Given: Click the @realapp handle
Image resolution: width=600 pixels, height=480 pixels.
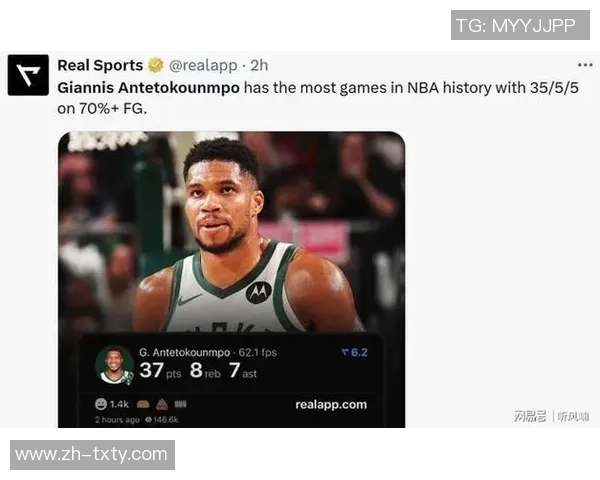Looking at the screenshot, I should tap(203, 65).
